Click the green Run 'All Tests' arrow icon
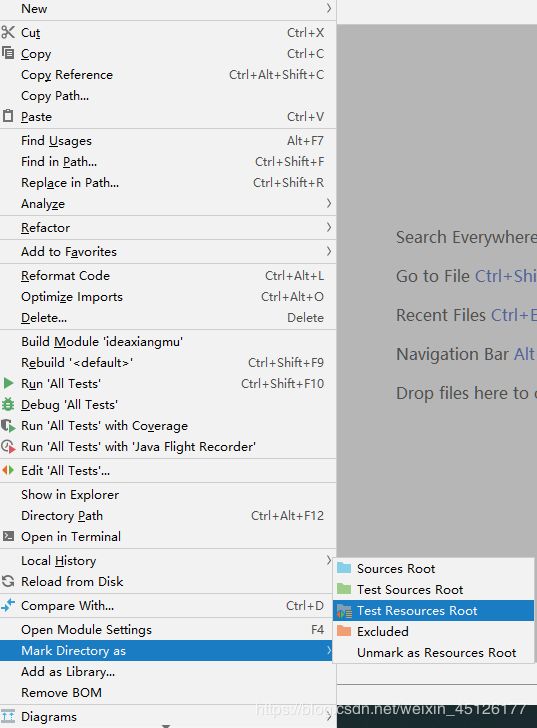The height and width of the screenshot is (728, 537). pyautogui.click(x=8, y=383)
